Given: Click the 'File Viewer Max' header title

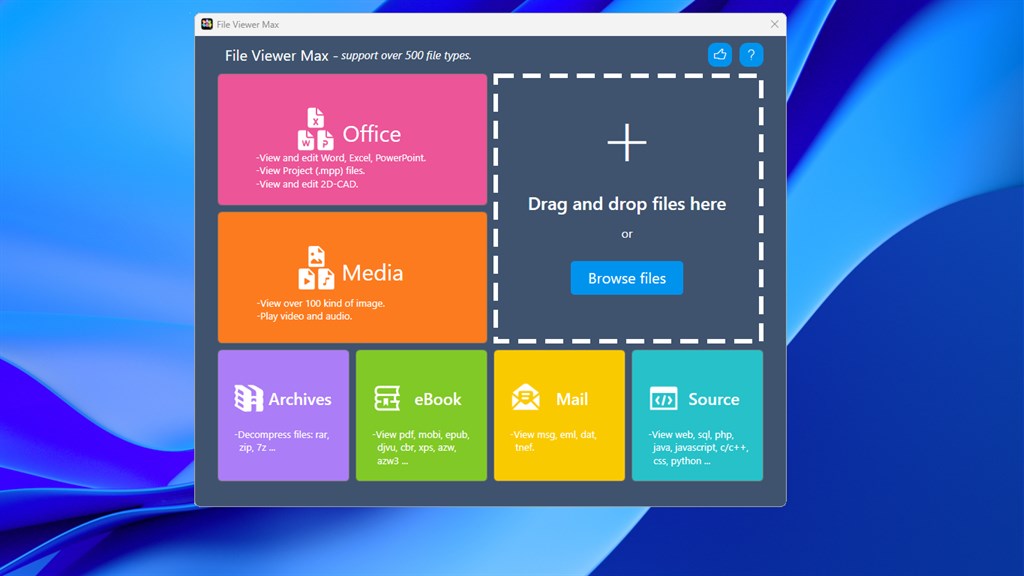Looking at the screenshot, I should [277, 56].
